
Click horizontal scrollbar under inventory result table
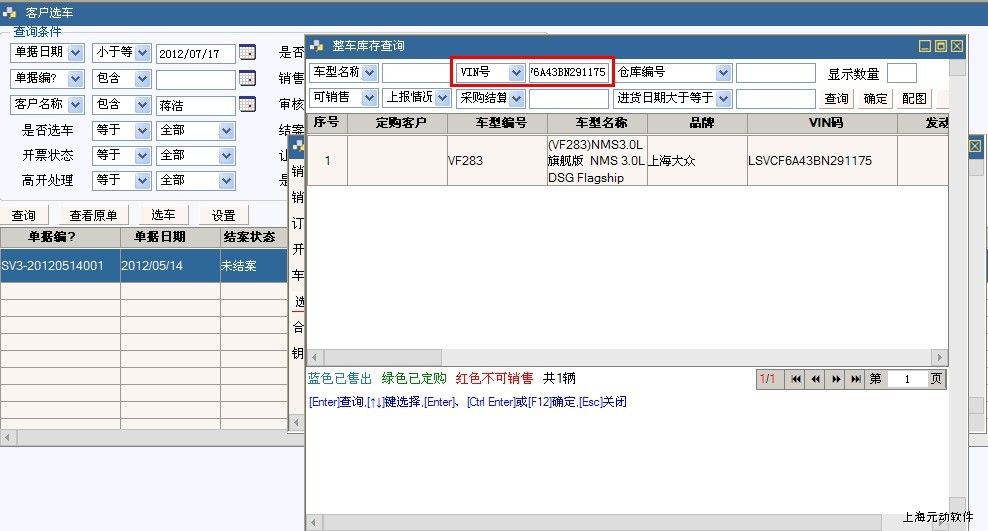coord(626,358)
